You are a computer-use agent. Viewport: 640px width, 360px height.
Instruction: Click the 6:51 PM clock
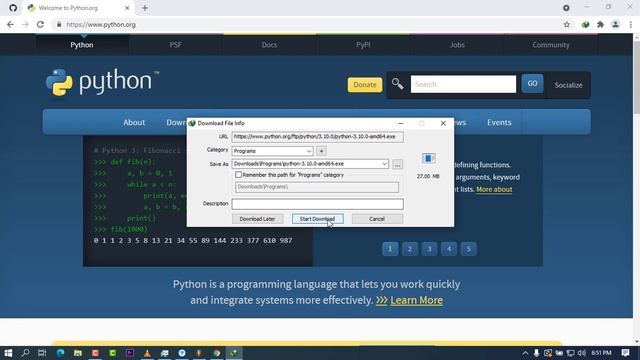click(x=601, y=353)
